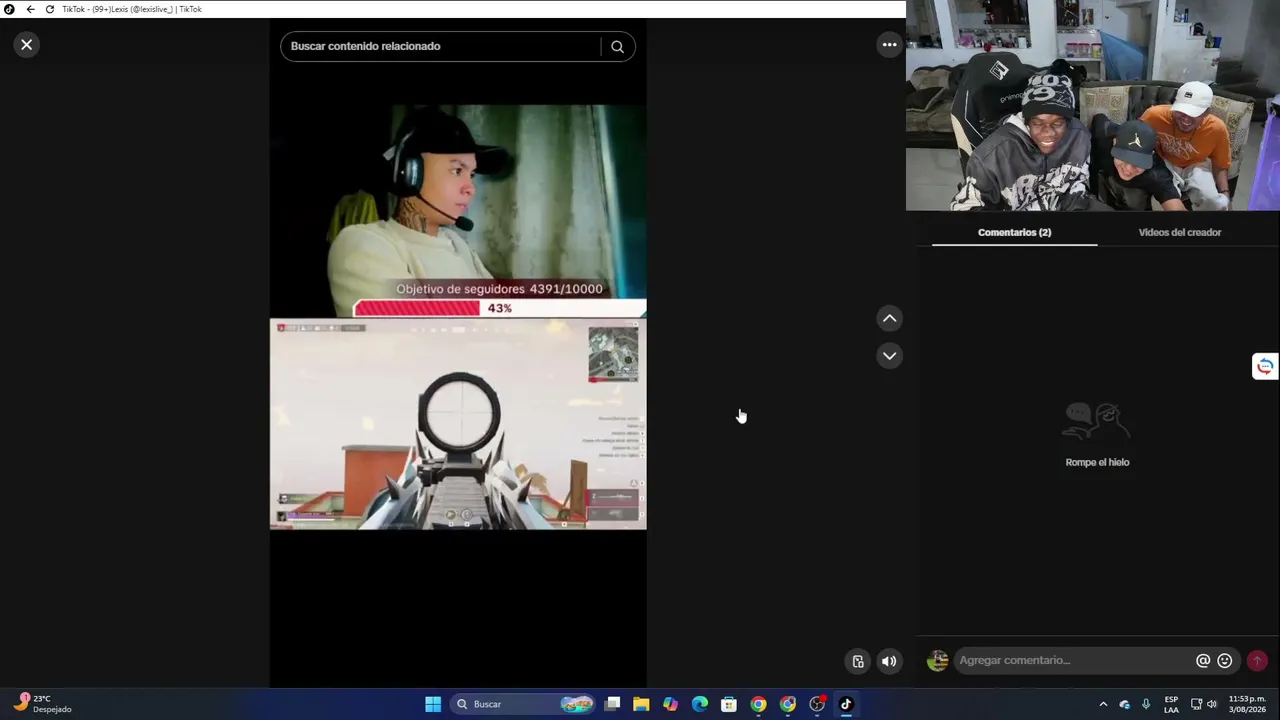Insert a mention with the @ icon

(x=1203, y=660)
